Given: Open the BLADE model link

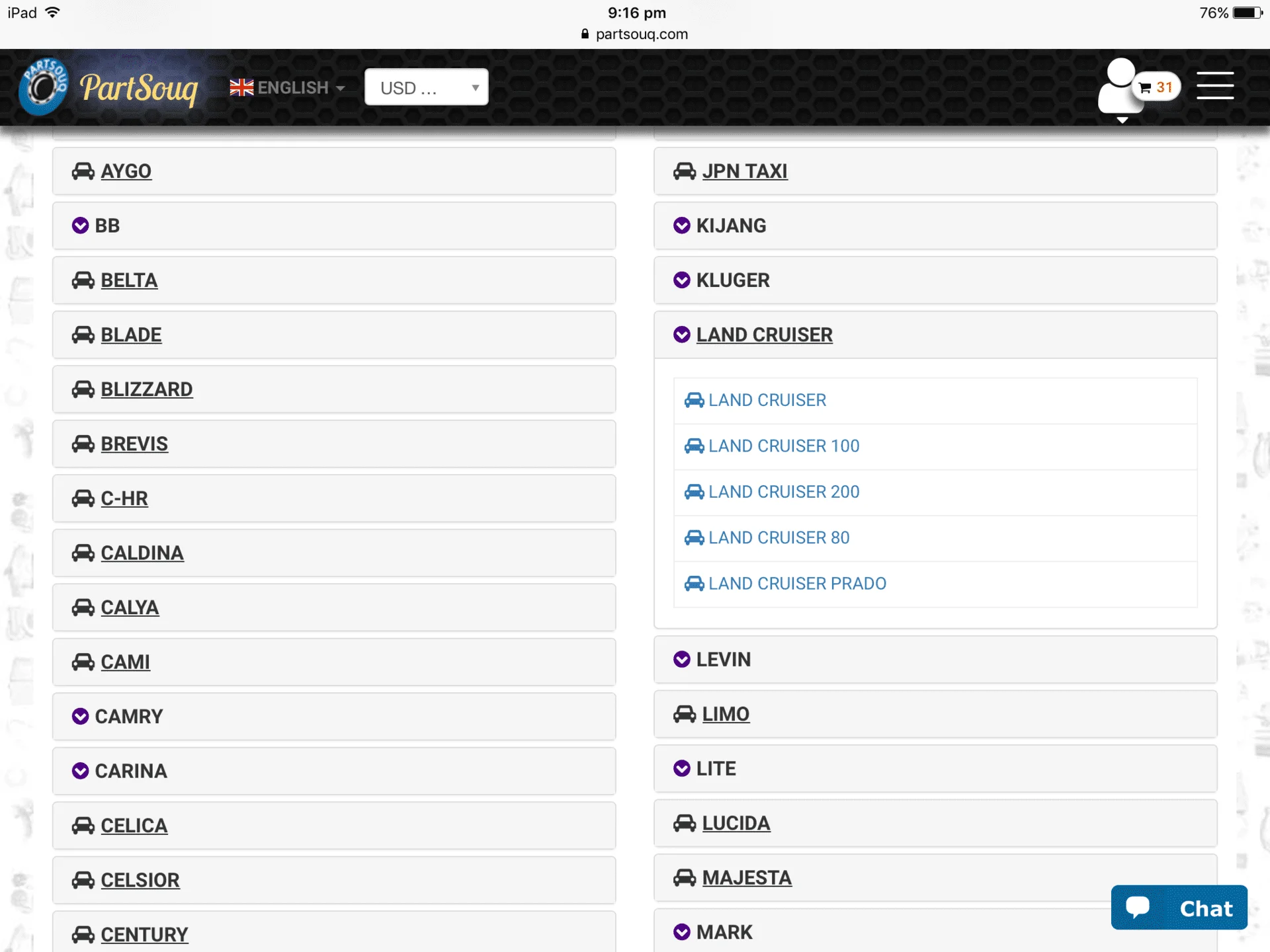Looking at the screenshot, I should click(131, 335).
